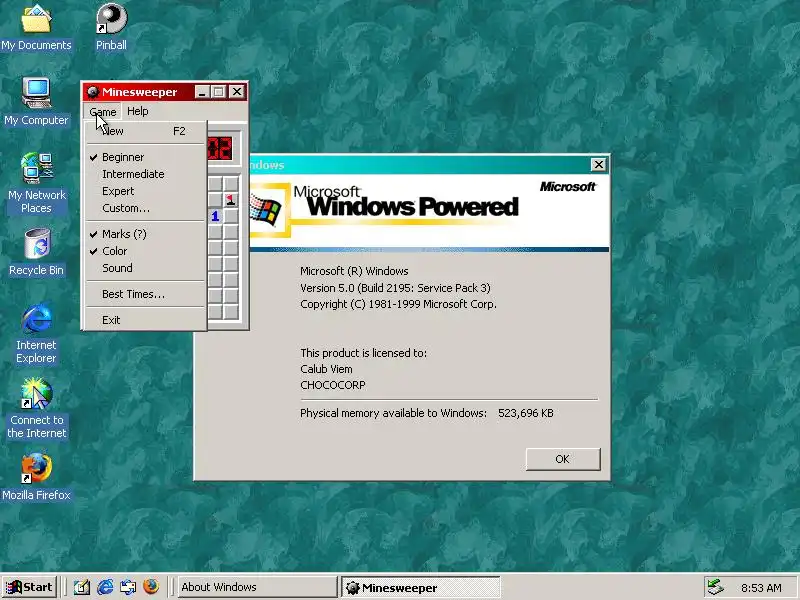Viewport: 800px width, 600px height.
Task: Click the Minesweeper cell showing 1
Action: tap(215, 216)
